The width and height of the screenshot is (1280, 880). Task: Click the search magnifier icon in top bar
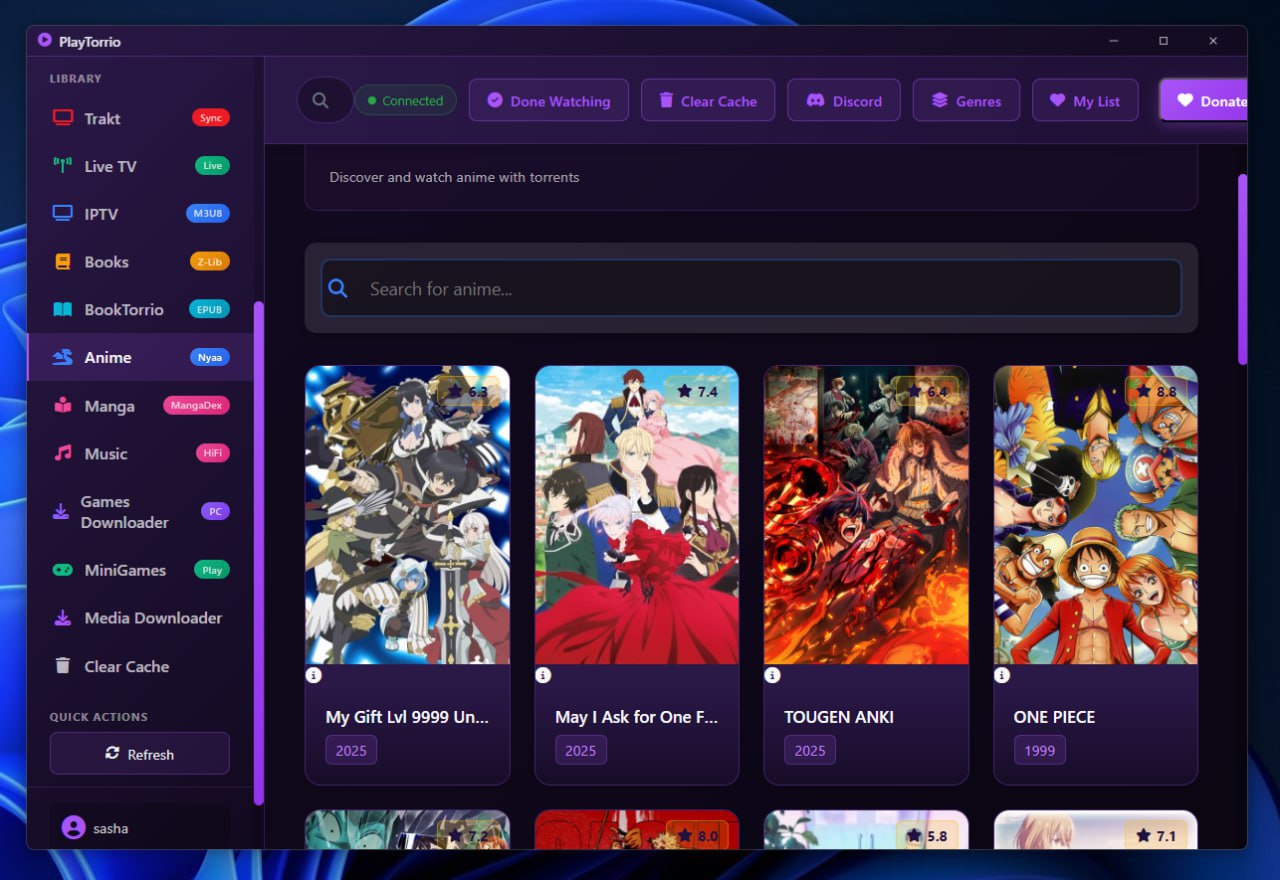320,101
